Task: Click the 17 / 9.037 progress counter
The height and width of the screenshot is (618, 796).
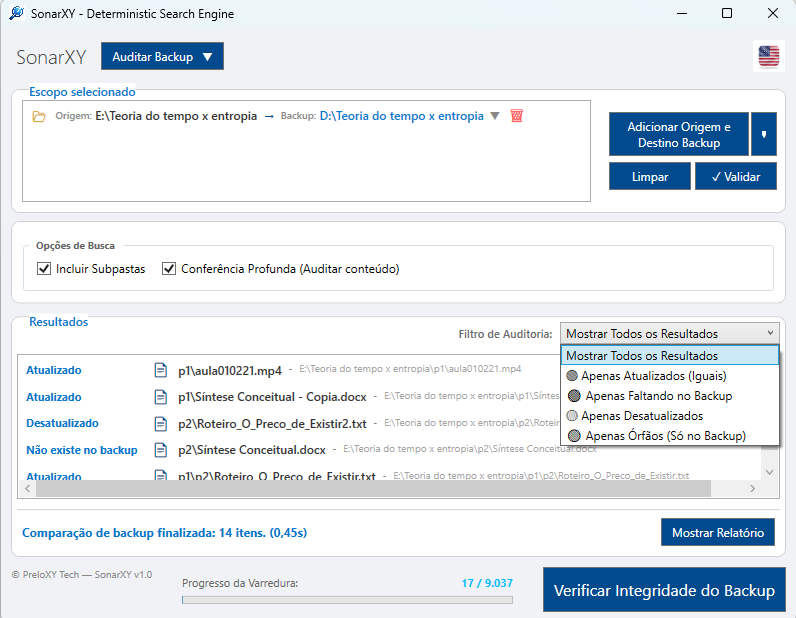Action: tap(487, 583)
